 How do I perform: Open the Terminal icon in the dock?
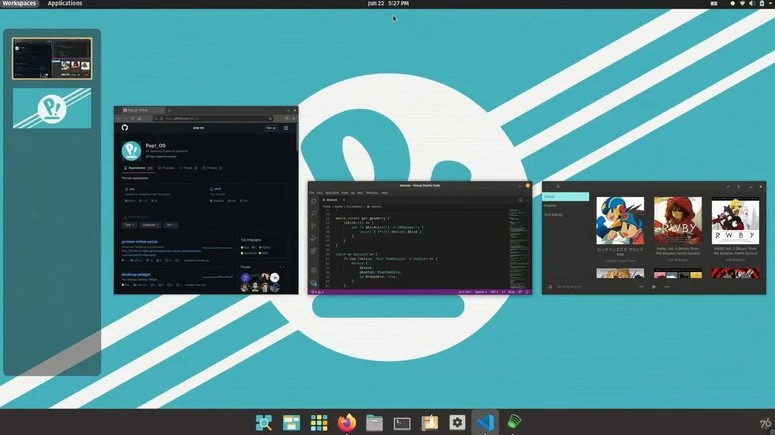coord(402,423)
